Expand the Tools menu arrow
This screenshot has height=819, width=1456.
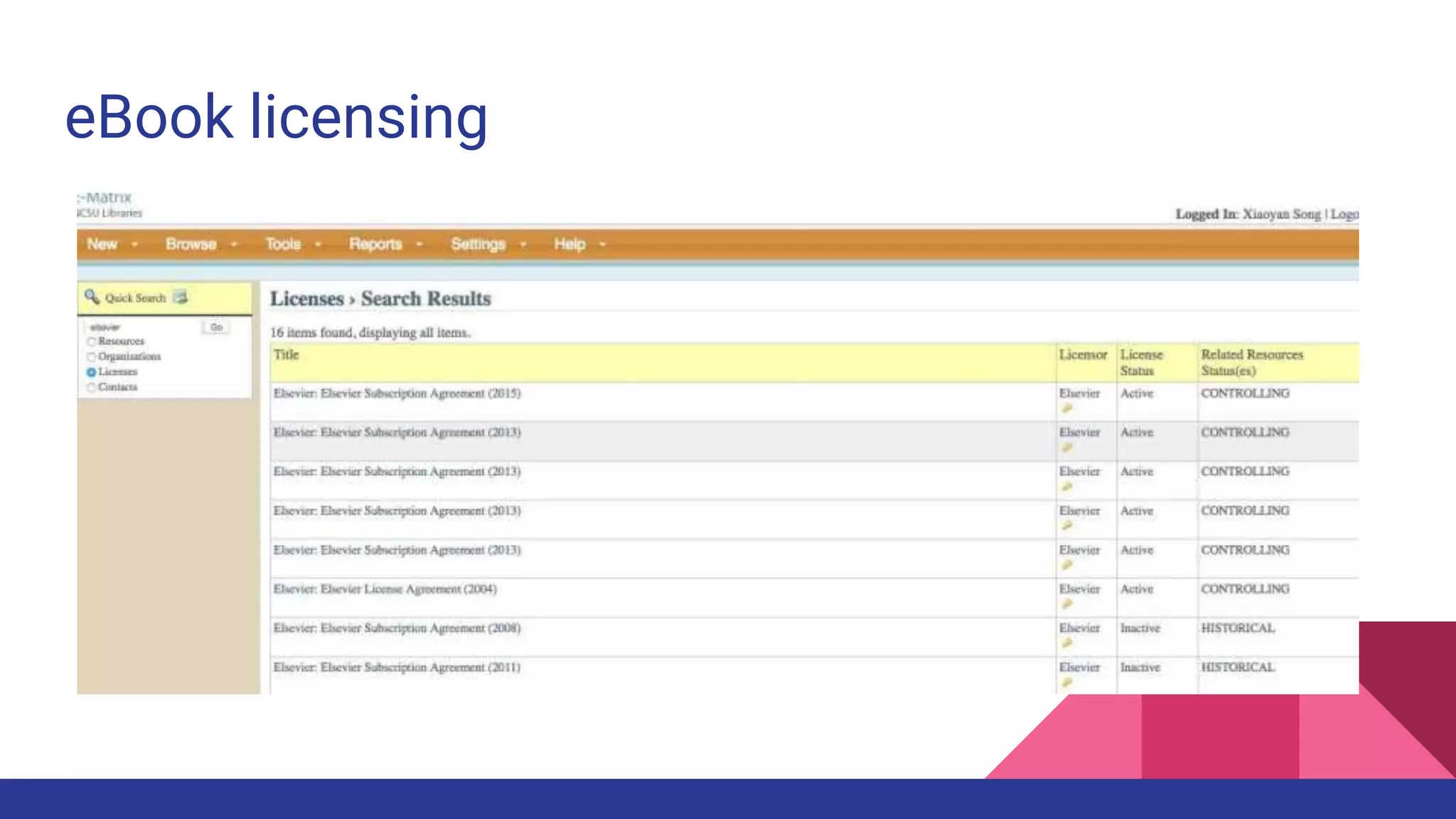point(318,245)
